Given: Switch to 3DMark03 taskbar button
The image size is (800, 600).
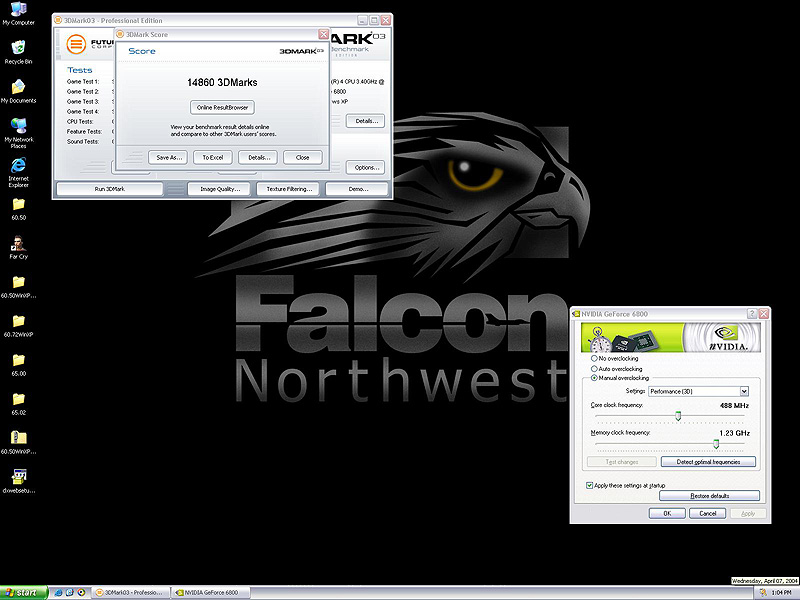Looking at the screenshot, I should click(x=130, y=592).
